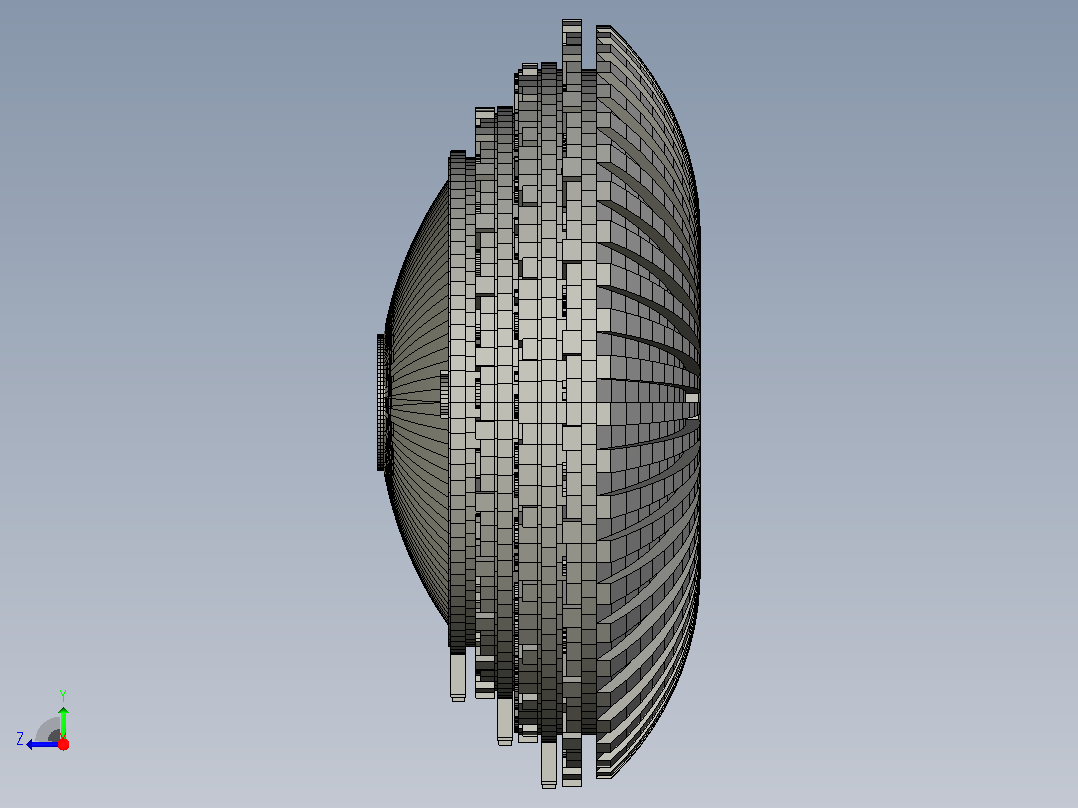This screenshot has width=1078, height=808.
Task: Click the green Y axis arrow on triad
Action: [x=63, y=721]
